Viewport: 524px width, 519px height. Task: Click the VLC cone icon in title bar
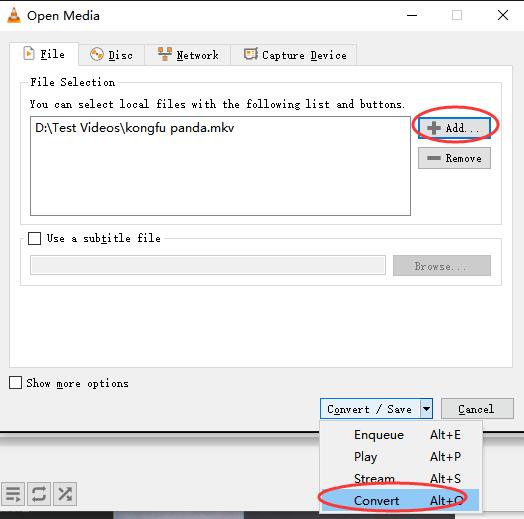click(14, 15)
